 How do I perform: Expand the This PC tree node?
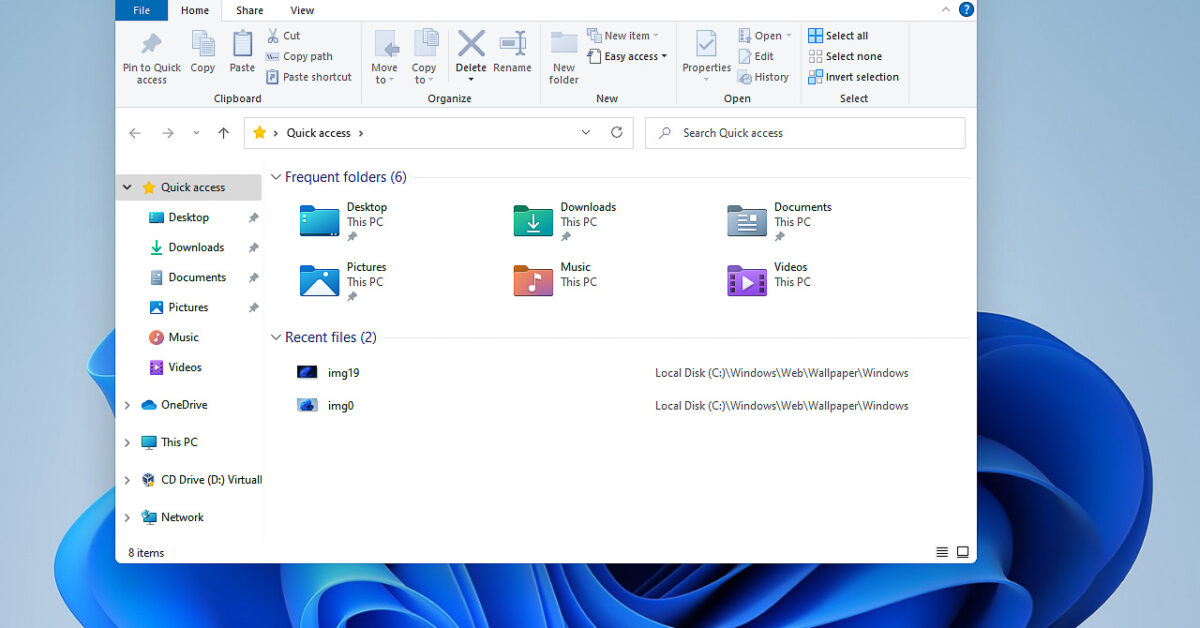pos(127,442)
